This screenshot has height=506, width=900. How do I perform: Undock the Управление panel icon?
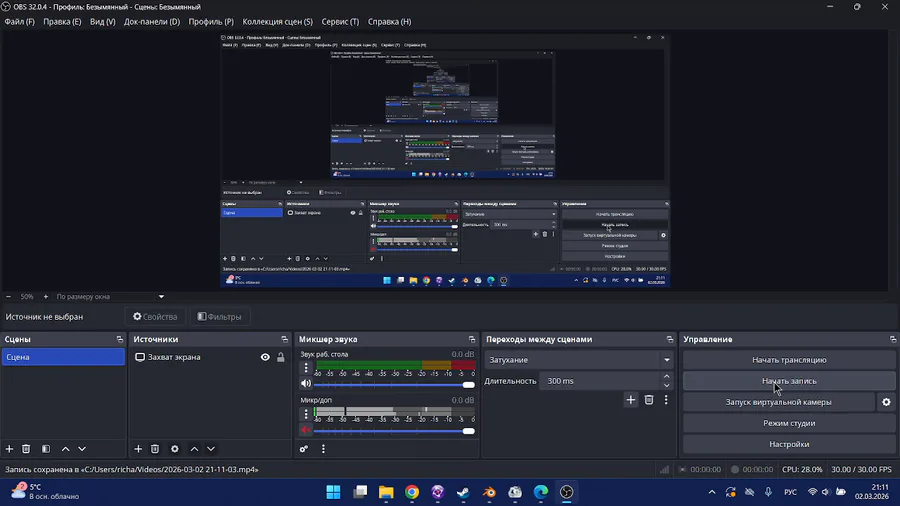coord(893,339)
